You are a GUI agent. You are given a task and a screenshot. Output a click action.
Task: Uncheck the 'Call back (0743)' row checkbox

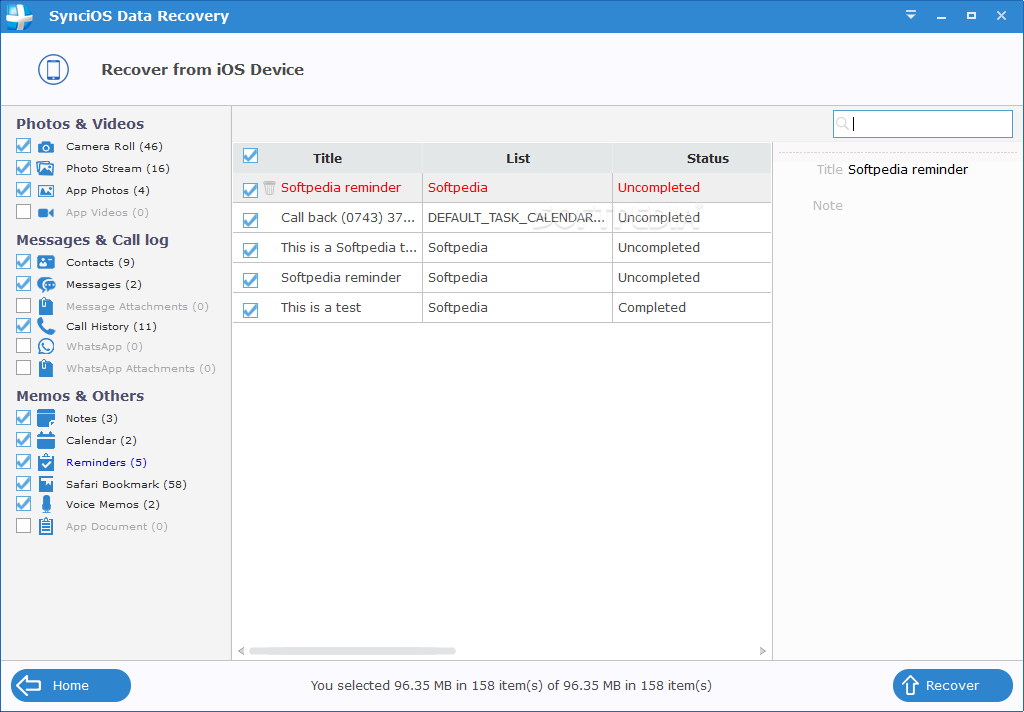coord(250,220)
